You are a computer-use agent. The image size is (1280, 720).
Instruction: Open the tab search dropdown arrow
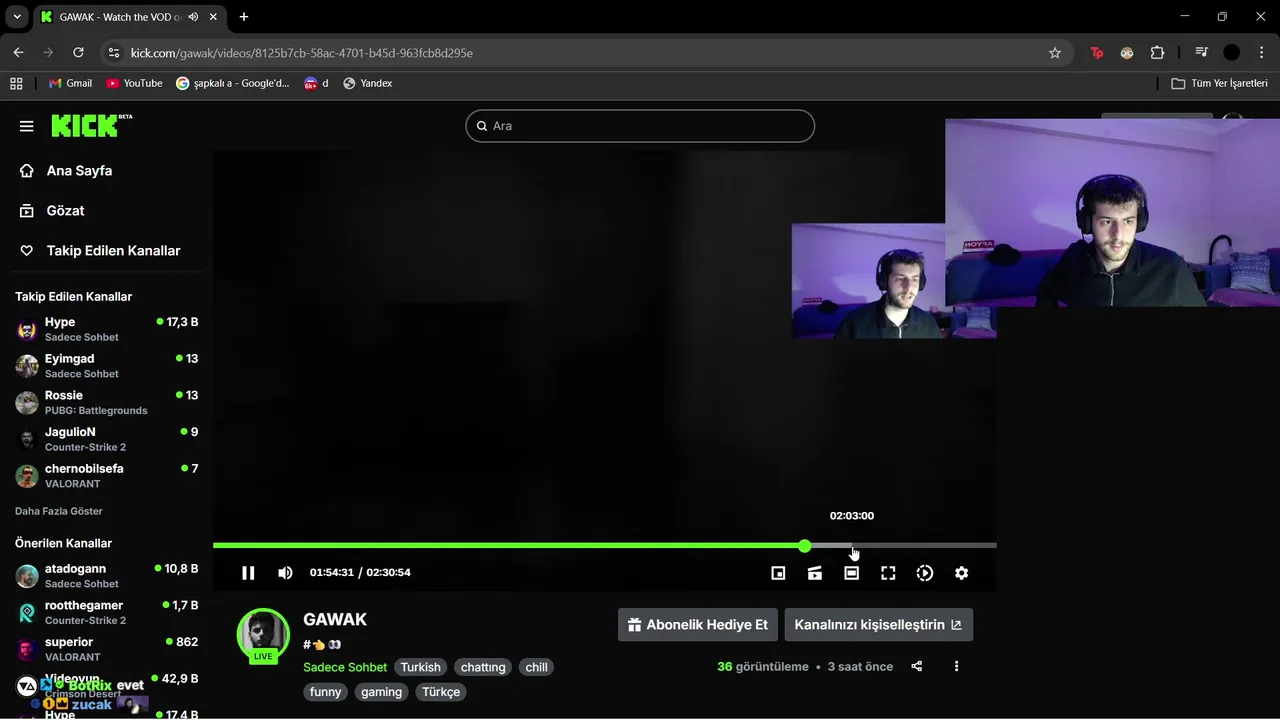17,17
